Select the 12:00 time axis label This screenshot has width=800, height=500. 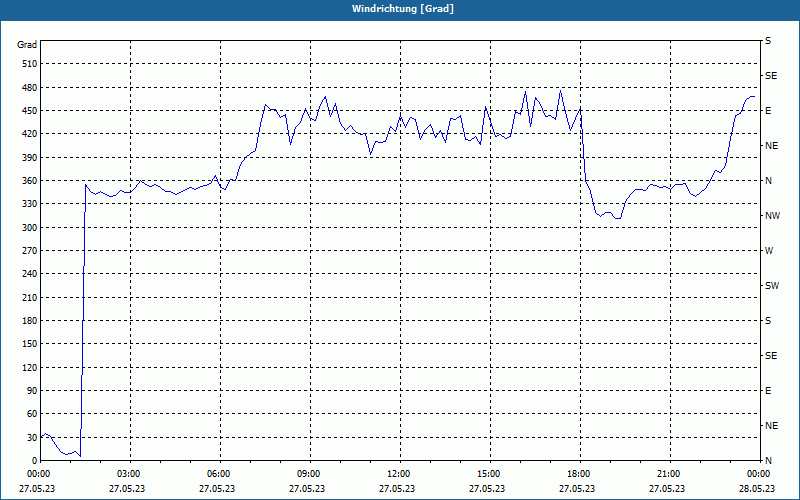click(400, 474)
